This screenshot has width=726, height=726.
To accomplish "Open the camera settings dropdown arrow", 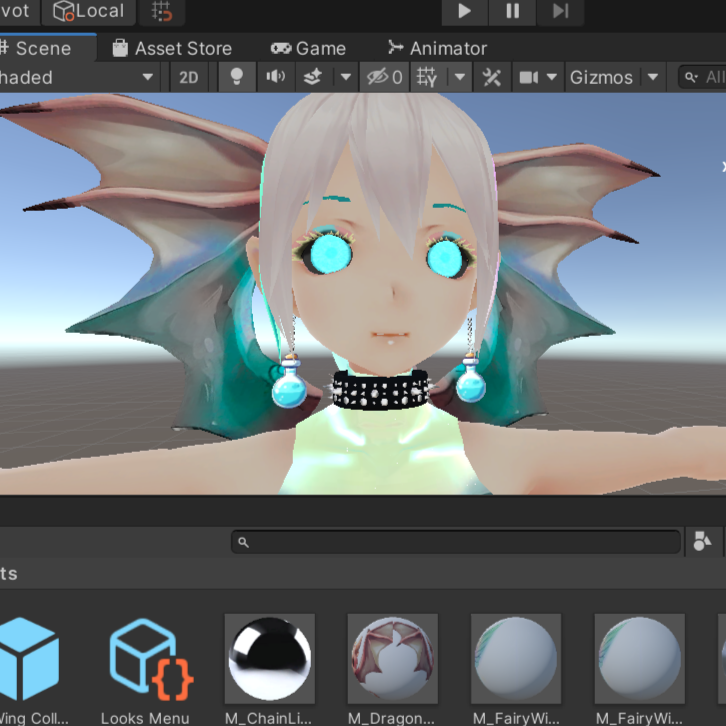I will point(551,77).
